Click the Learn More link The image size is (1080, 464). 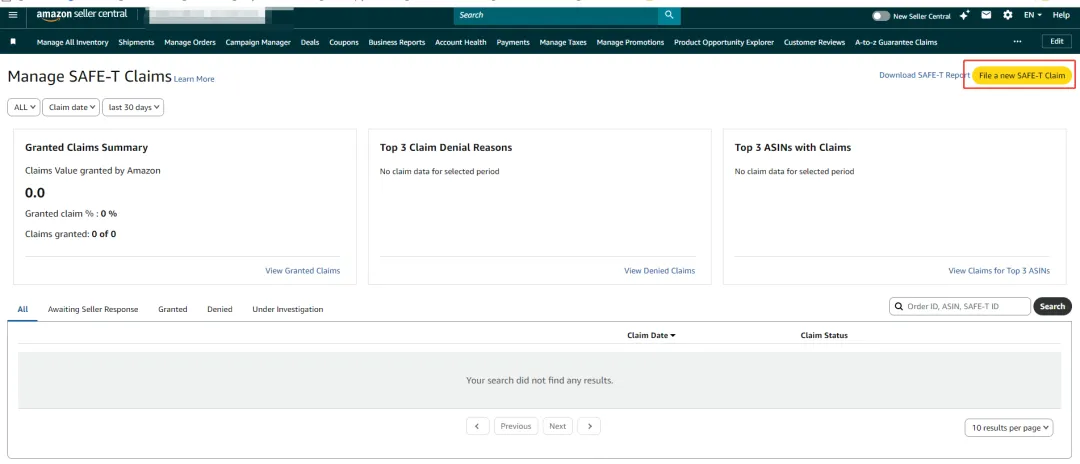(194, 79)
